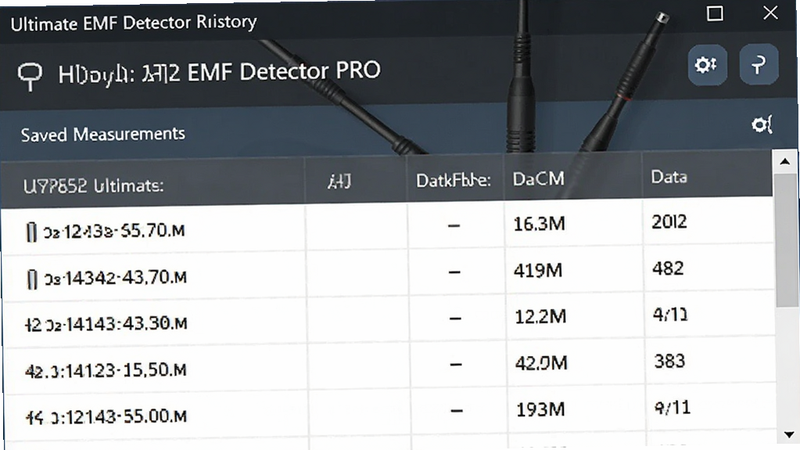Click the detector probe icon in header
Viewport: 800px width, 450px height.
30,76
